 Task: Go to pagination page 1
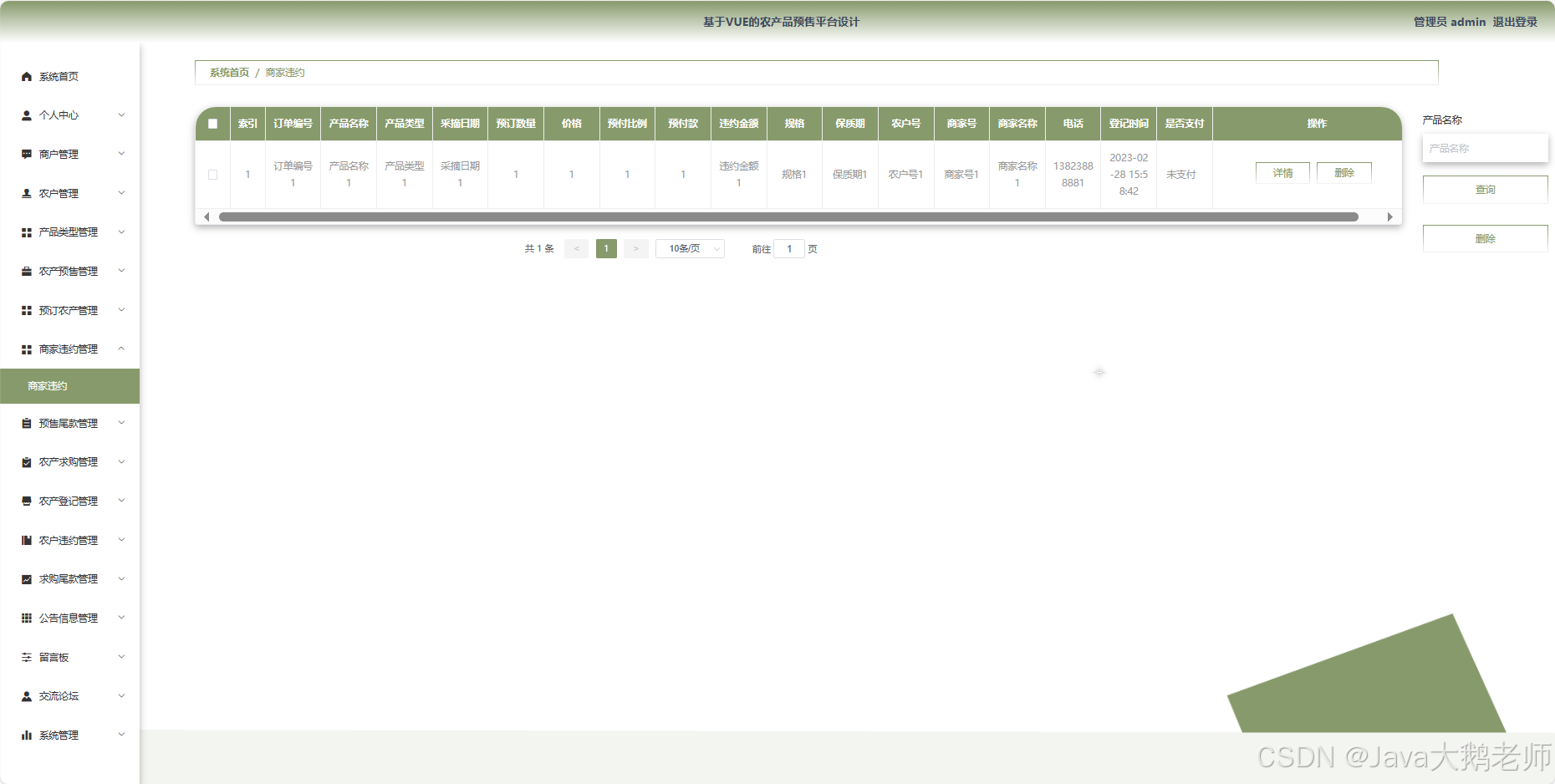click(x=606, y=249)
